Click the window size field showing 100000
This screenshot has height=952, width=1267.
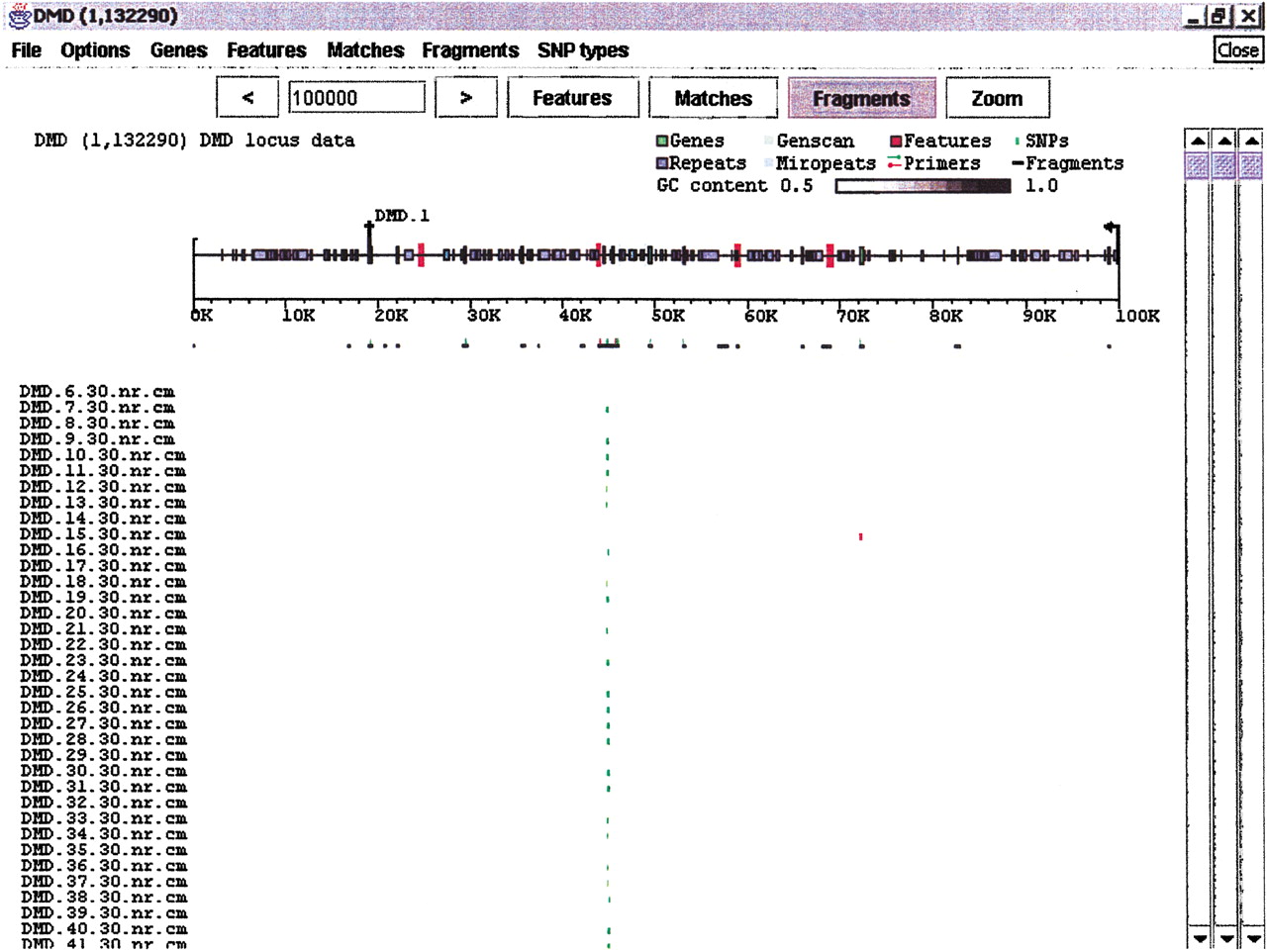click(x=356, y=98)
